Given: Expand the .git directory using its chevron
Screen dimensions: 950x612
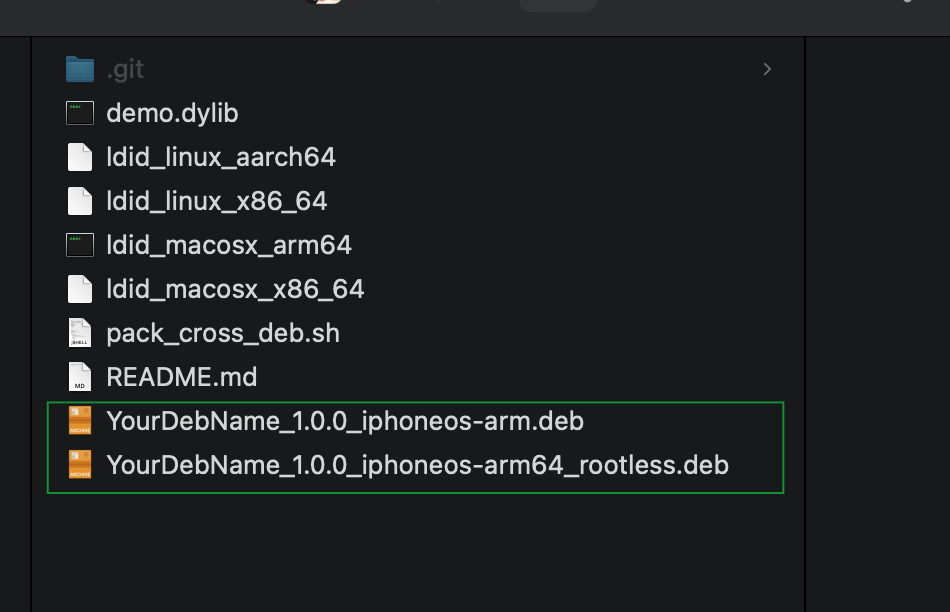Looking at the screenshot, I should pos(767,69).
